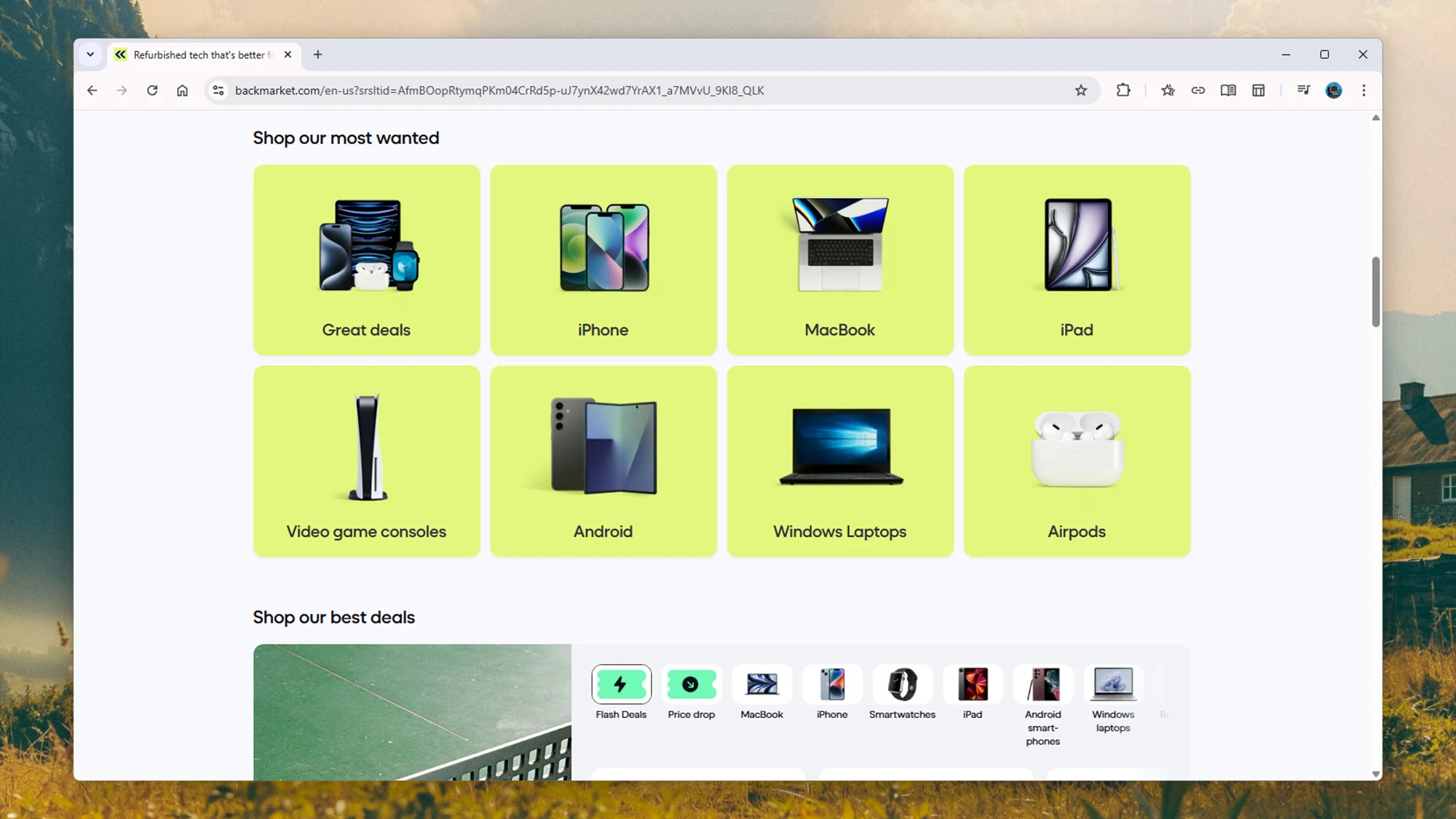
Task: Open the Android category card
Action: tap(604, 462)
